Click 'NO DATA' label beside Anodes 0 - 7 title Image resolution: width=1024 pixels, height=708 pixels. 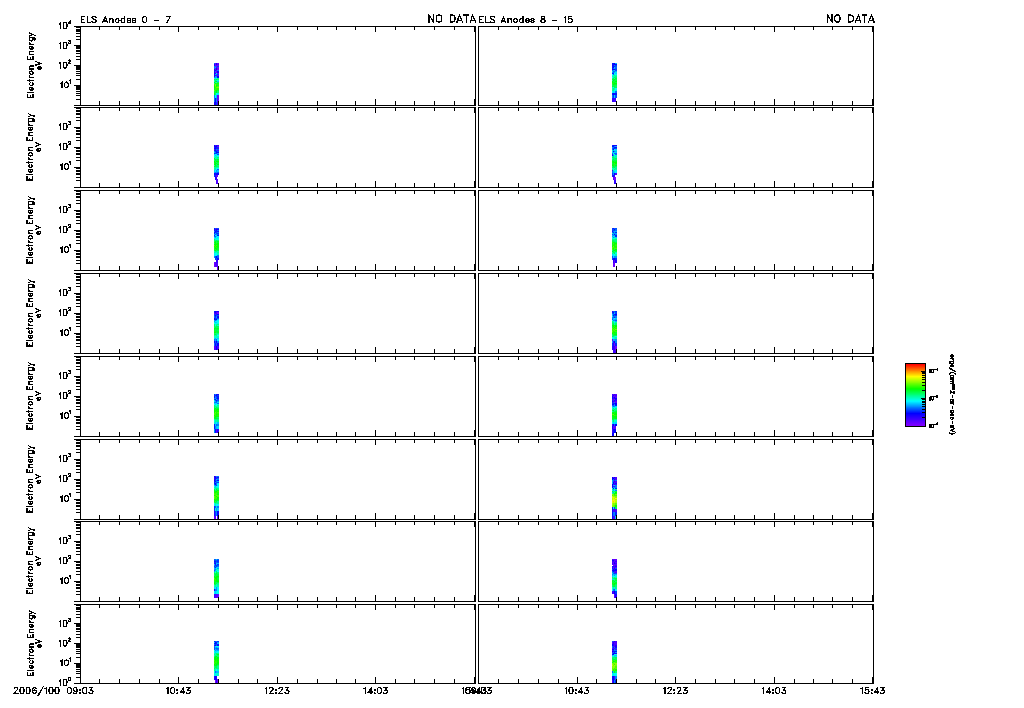click(451, 19)
